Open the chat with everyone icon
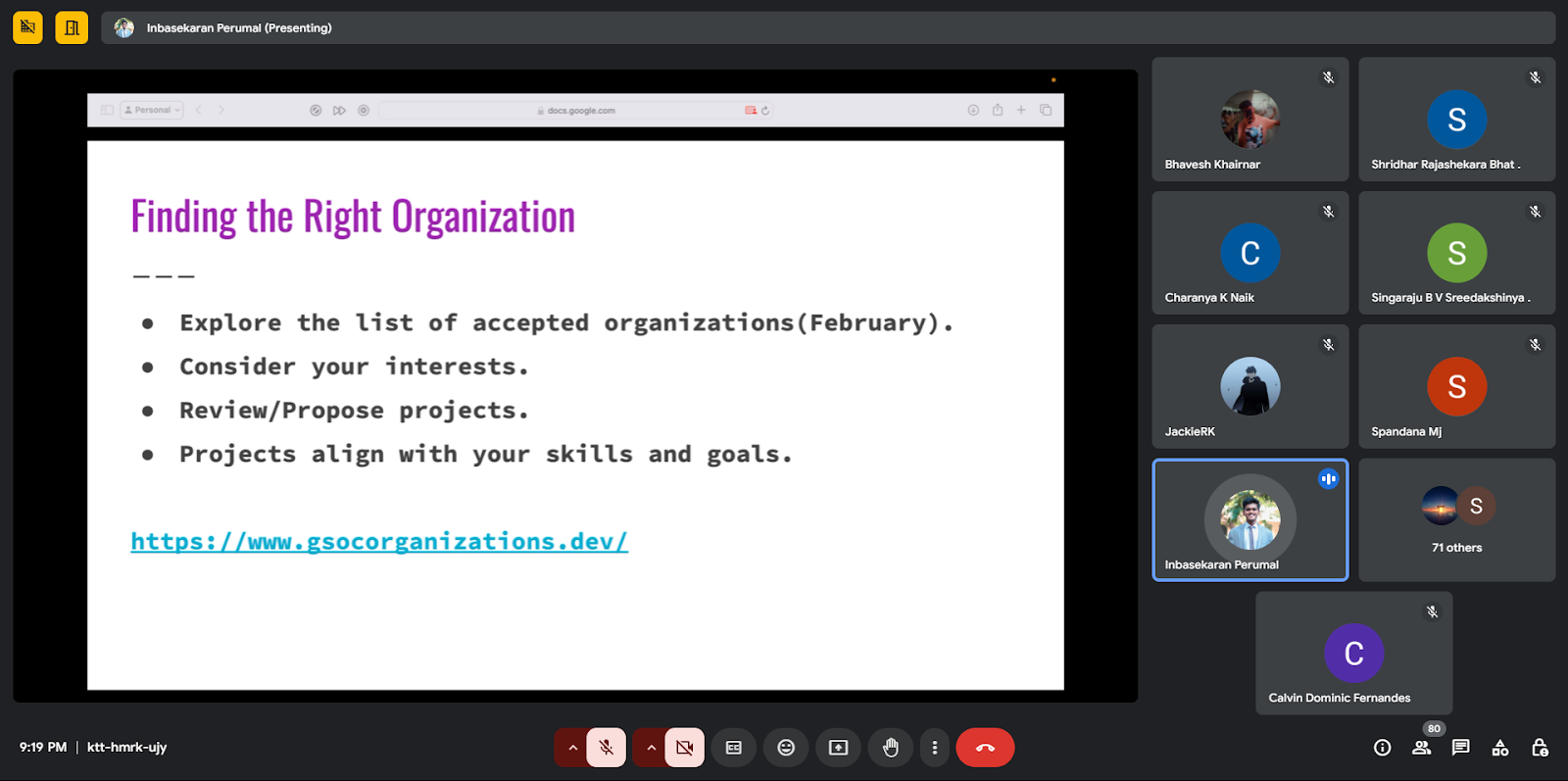1568x781 pixels. click(x=1461, y=748)
